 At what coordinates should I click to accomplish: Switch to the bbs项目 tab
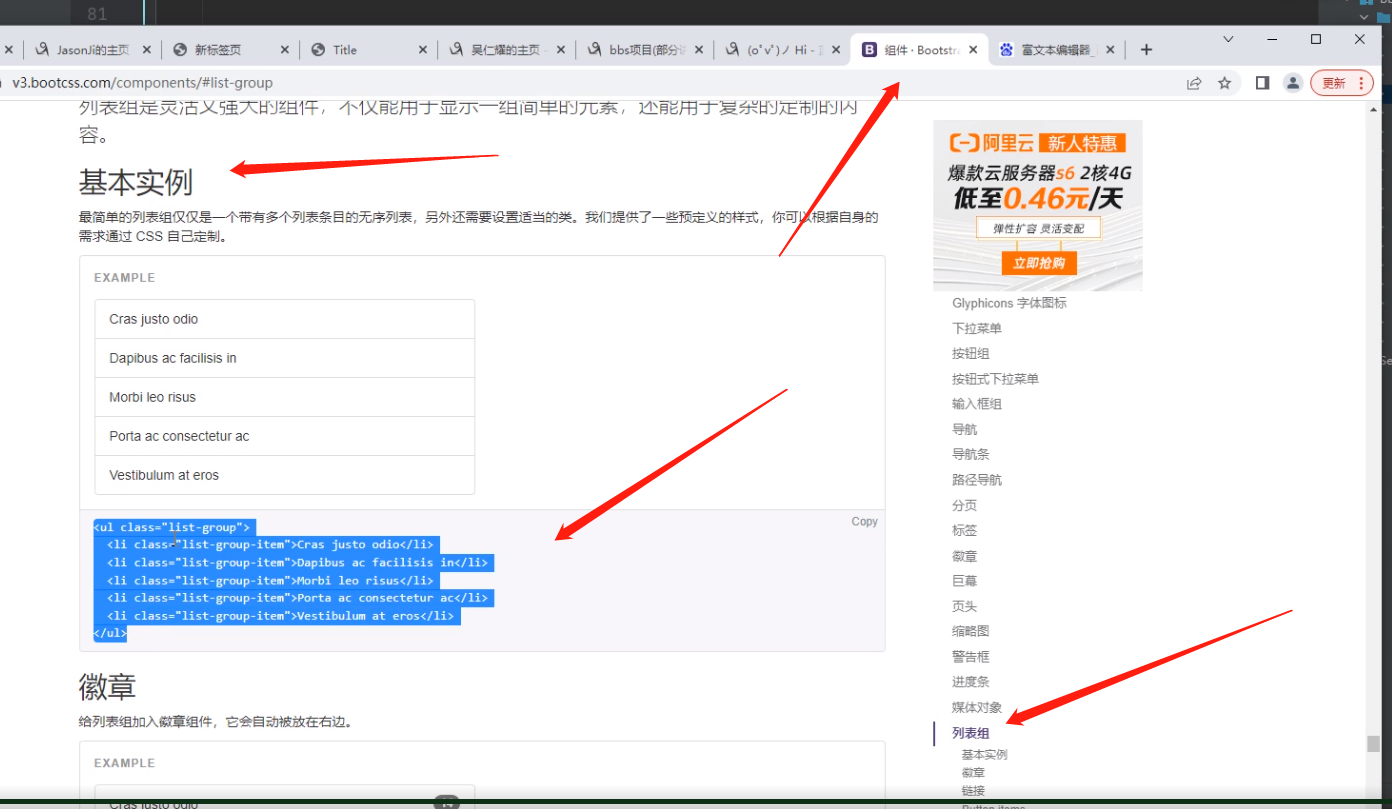click(644, 50)
